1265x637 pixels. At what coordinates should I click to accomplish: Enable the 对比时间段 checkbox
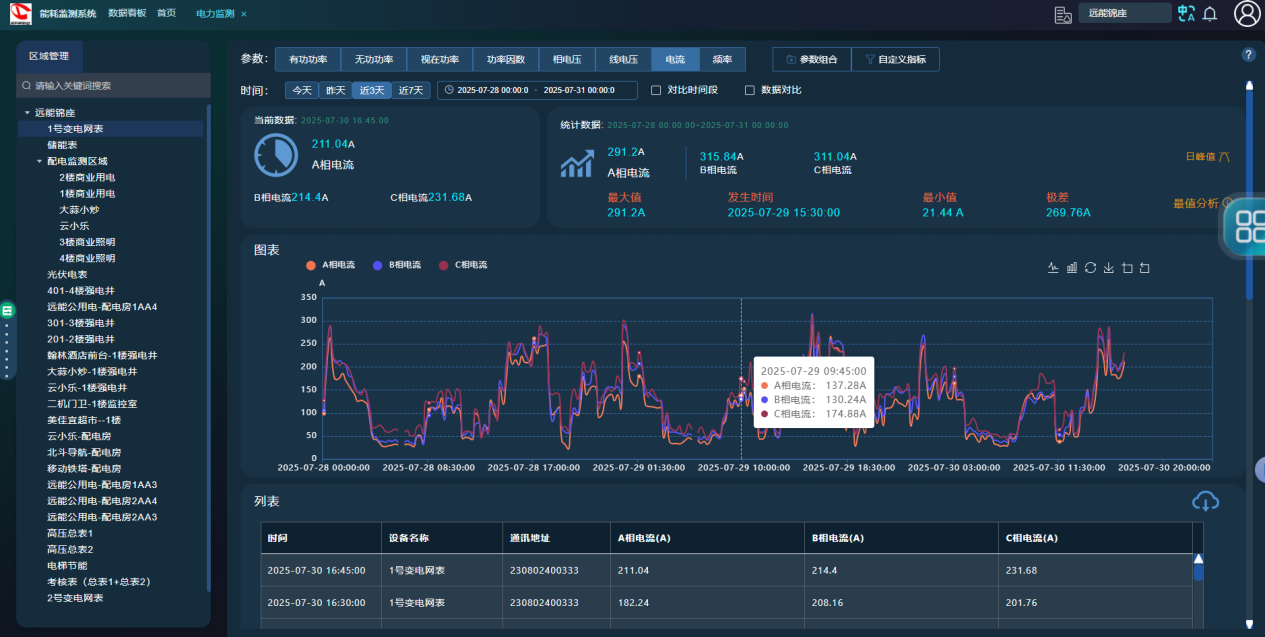click(x=656, y=90)
